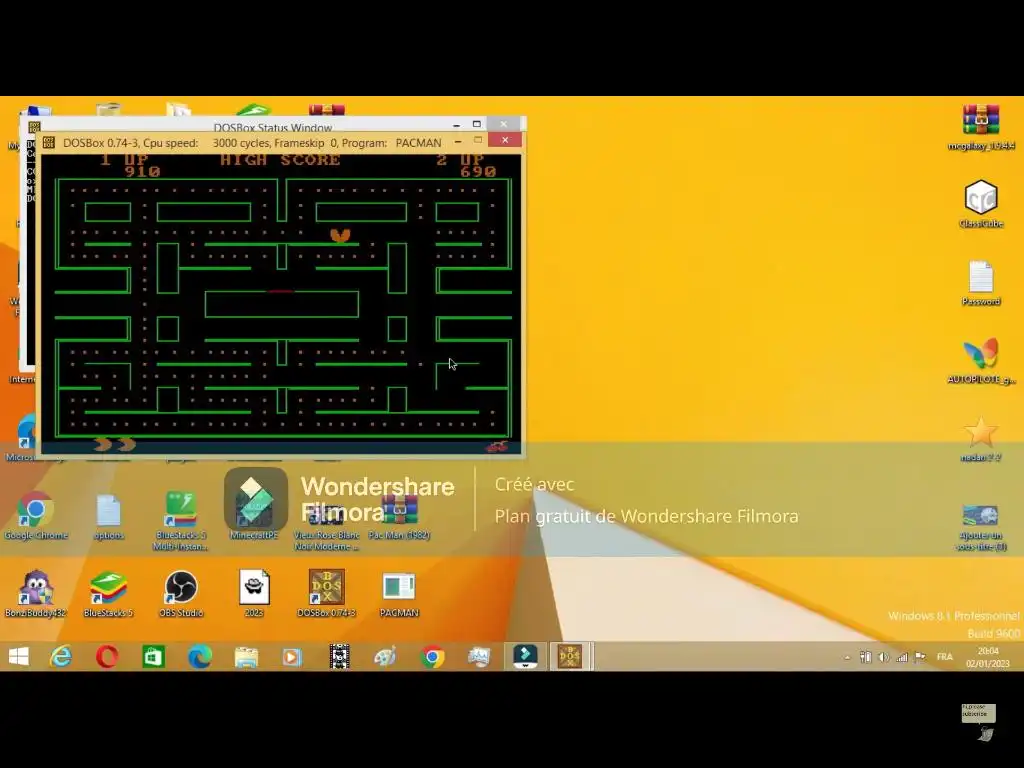Screen dimensions: 1024x768
Task: Open the Action Center flag icon
Action: coord(920,657)
